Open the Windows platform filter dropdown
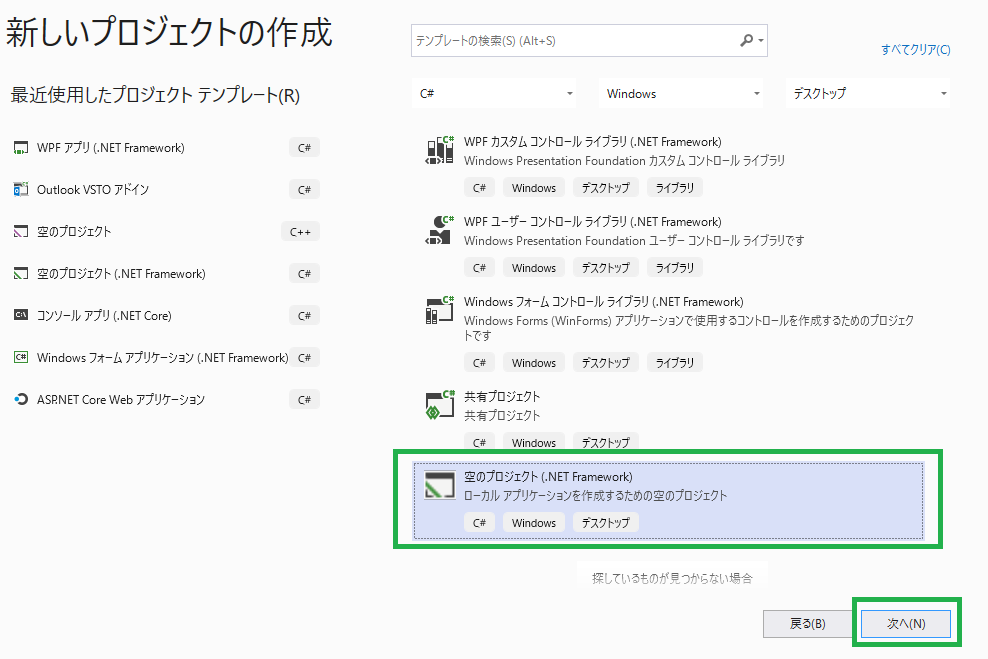 (x=681, y=93)
